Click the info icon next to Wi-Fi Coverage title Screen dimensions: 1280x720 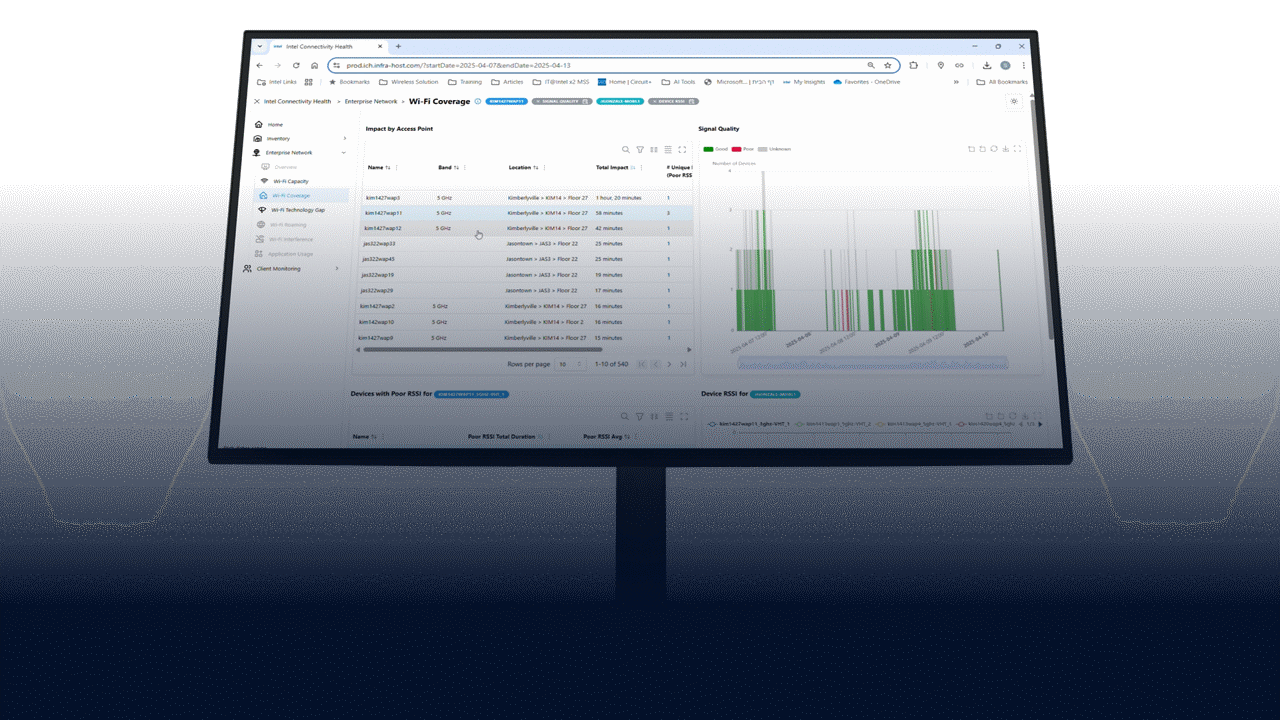pyautogui.click(x=478, y=101)
